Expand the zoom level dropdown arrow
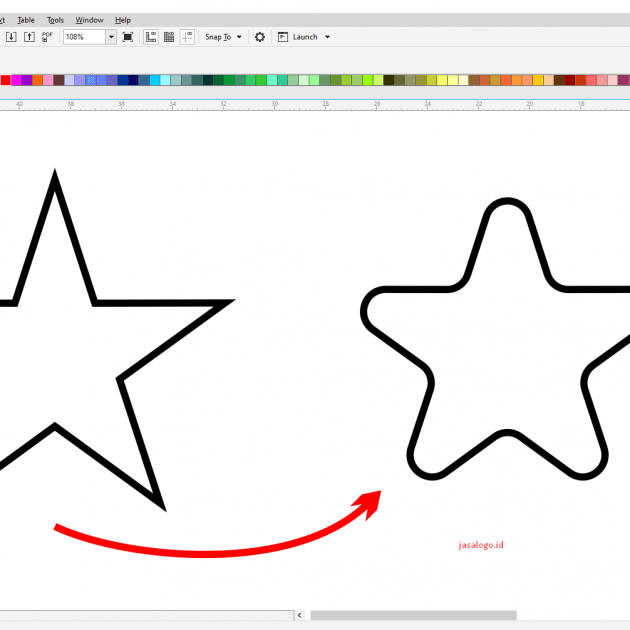 [x=111, y=37]
